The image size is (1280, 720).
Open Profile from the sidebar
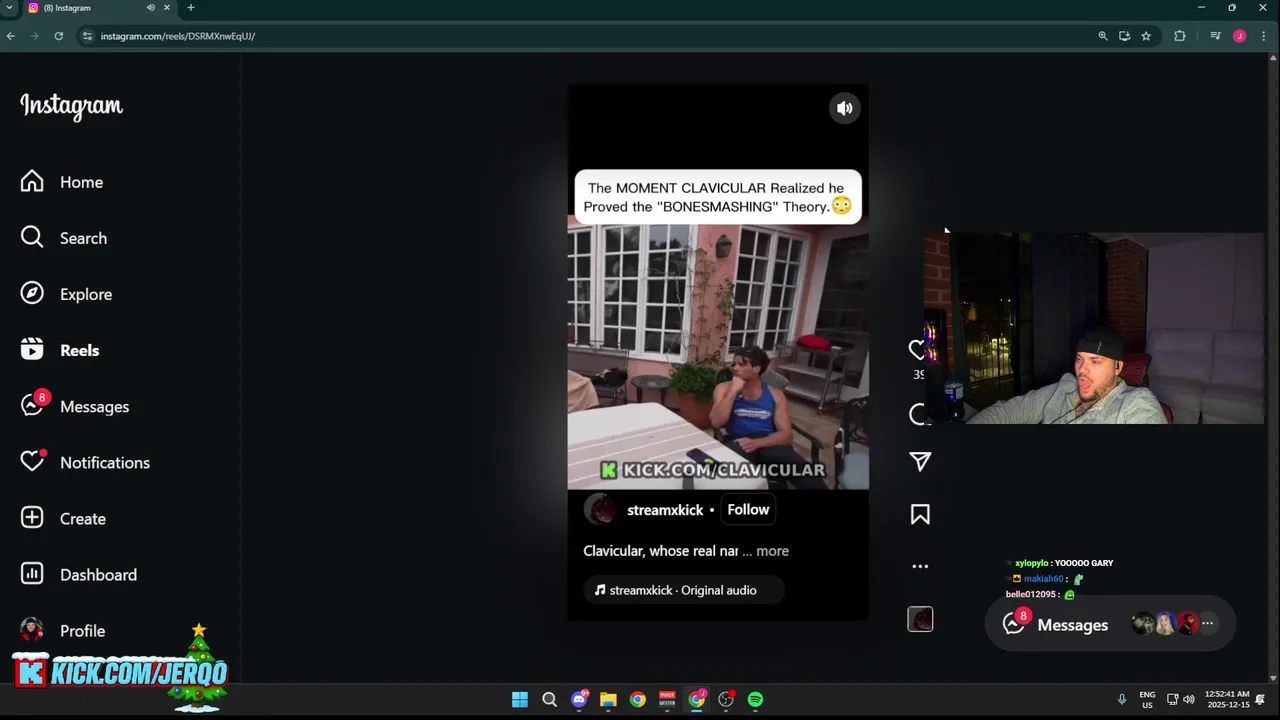[63, 630]
